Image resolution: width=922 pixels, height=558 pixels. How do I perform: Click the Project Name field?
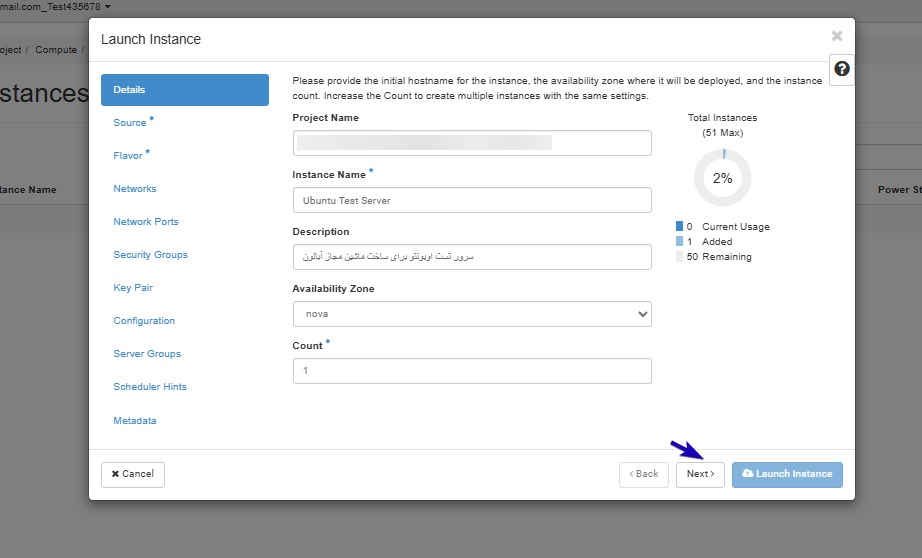pos(472,143)
